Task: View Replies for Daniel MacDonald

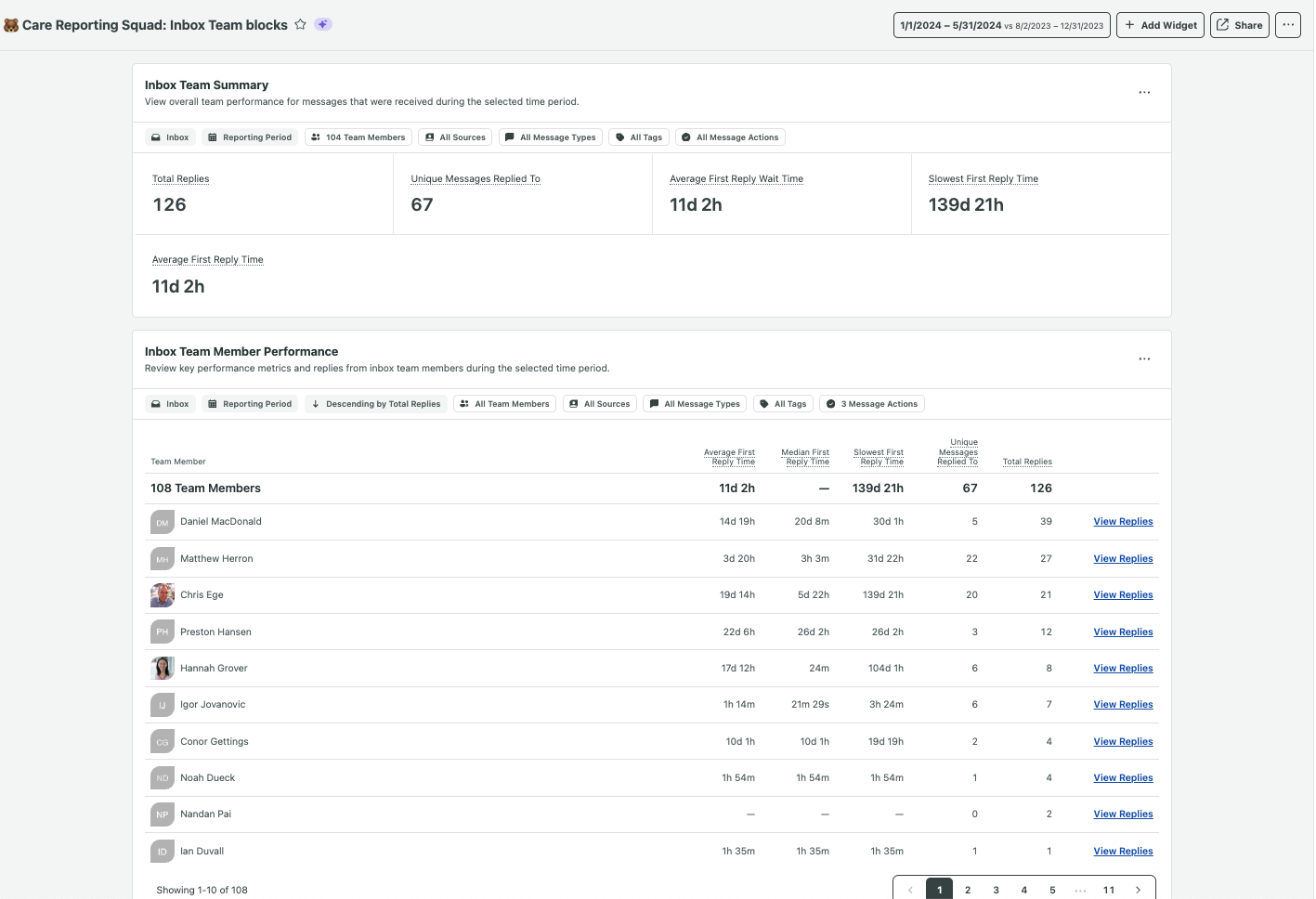Action: pyautogui.click(x=1123, y=522)
